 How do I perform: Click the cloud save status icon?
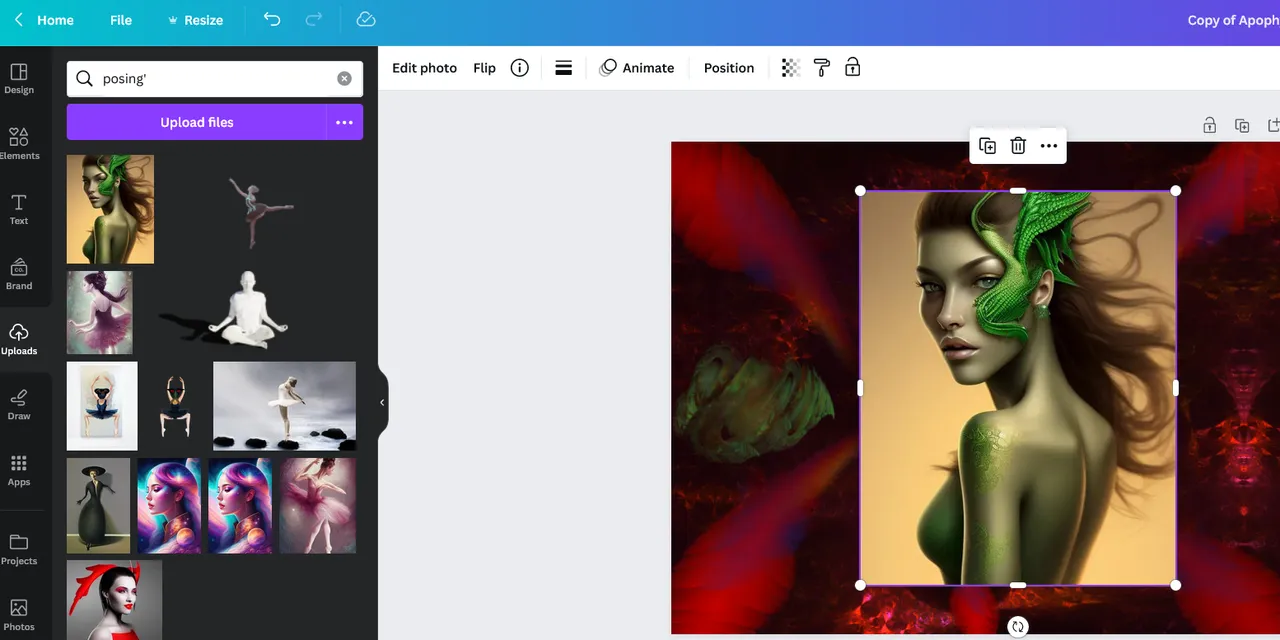[366, 20]
